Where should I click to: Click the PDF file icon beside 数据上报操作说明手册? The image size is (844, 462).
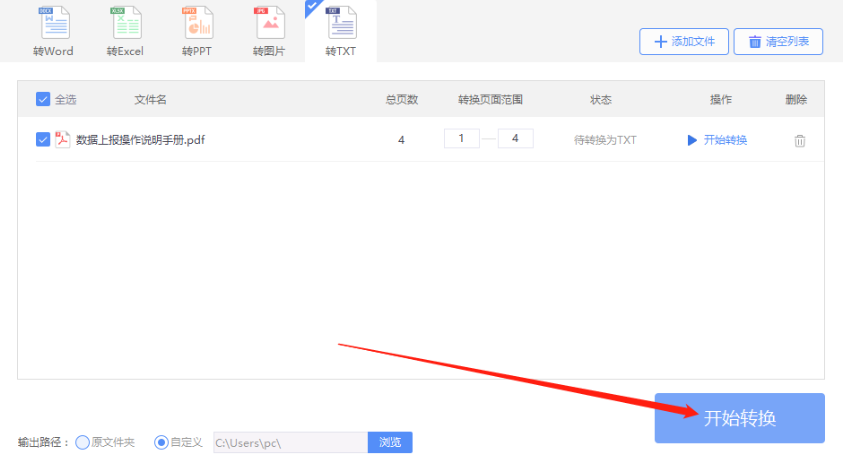(62, 139)
